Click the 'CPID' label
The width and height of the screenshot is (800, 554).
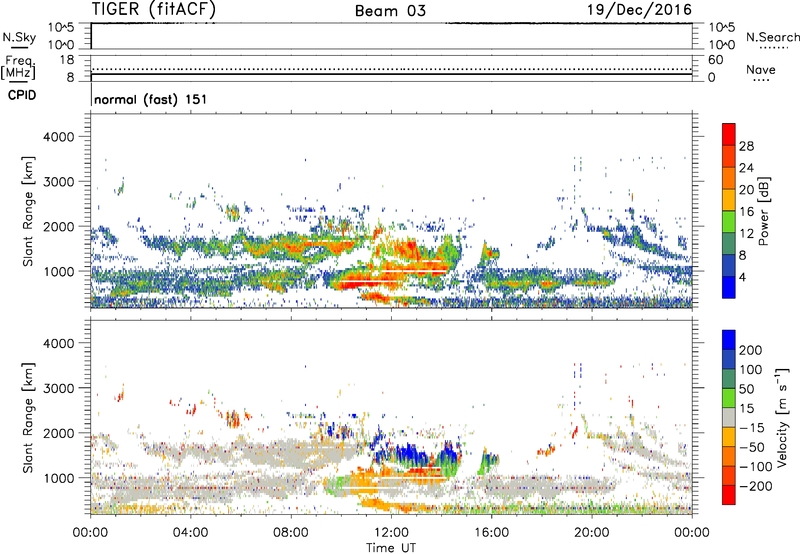pos(22,95)
